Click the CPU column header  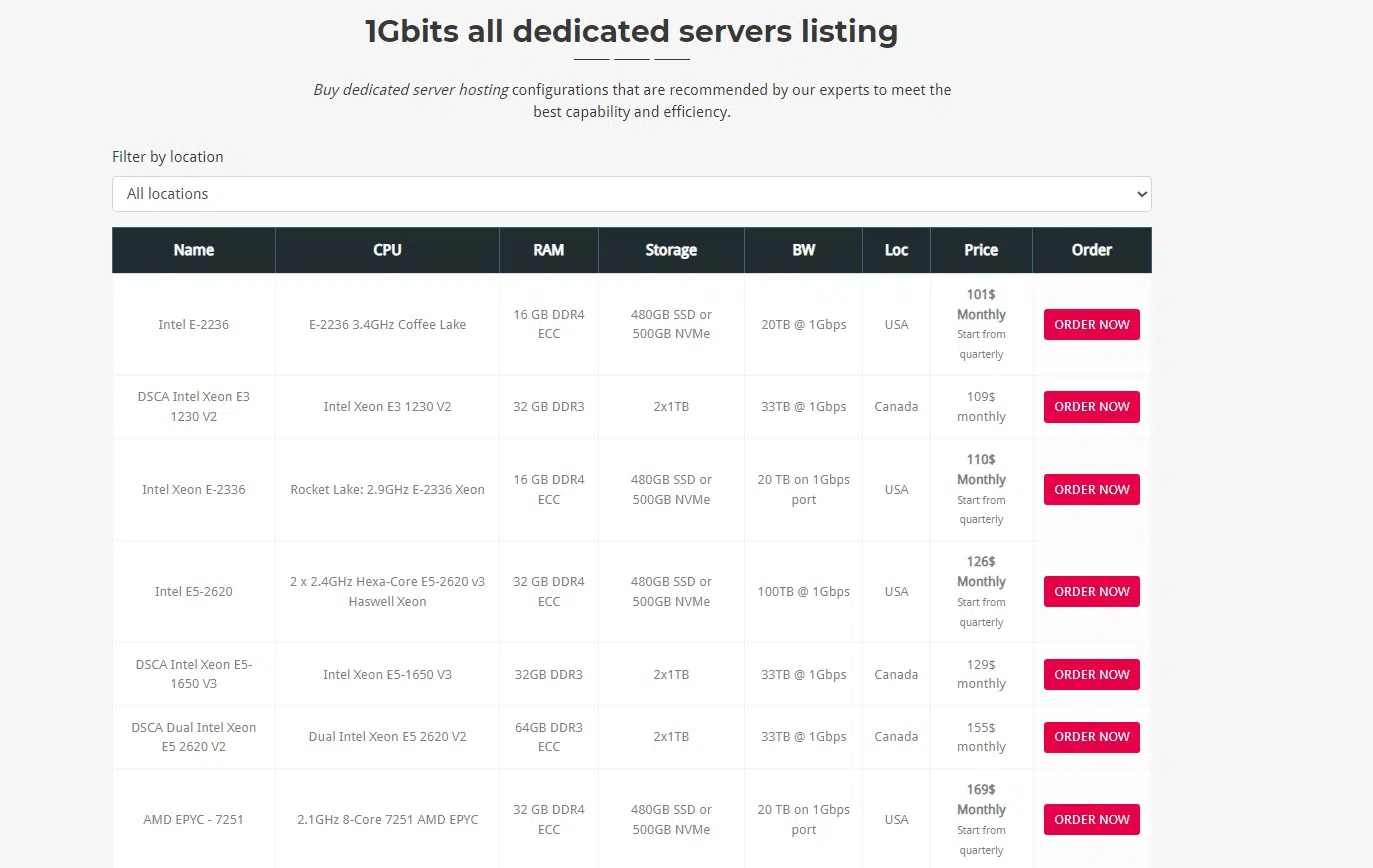point(387,250)
